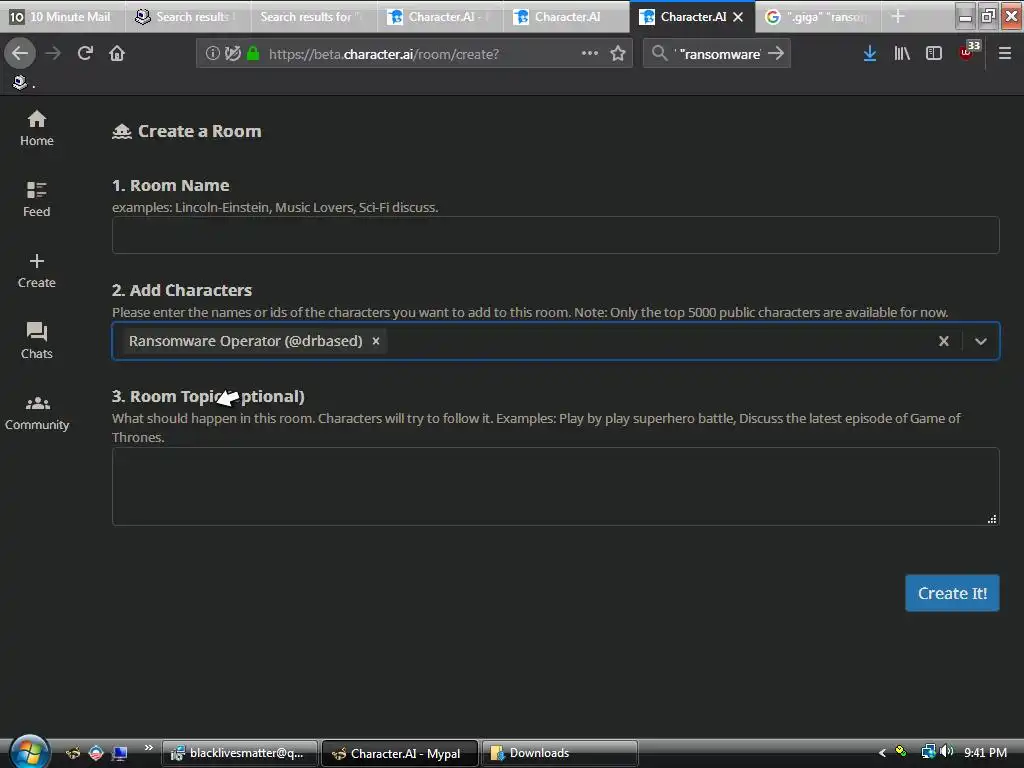Select Character.AI - Mypal taskbar button
The image size is (1024, 768).
400,753
